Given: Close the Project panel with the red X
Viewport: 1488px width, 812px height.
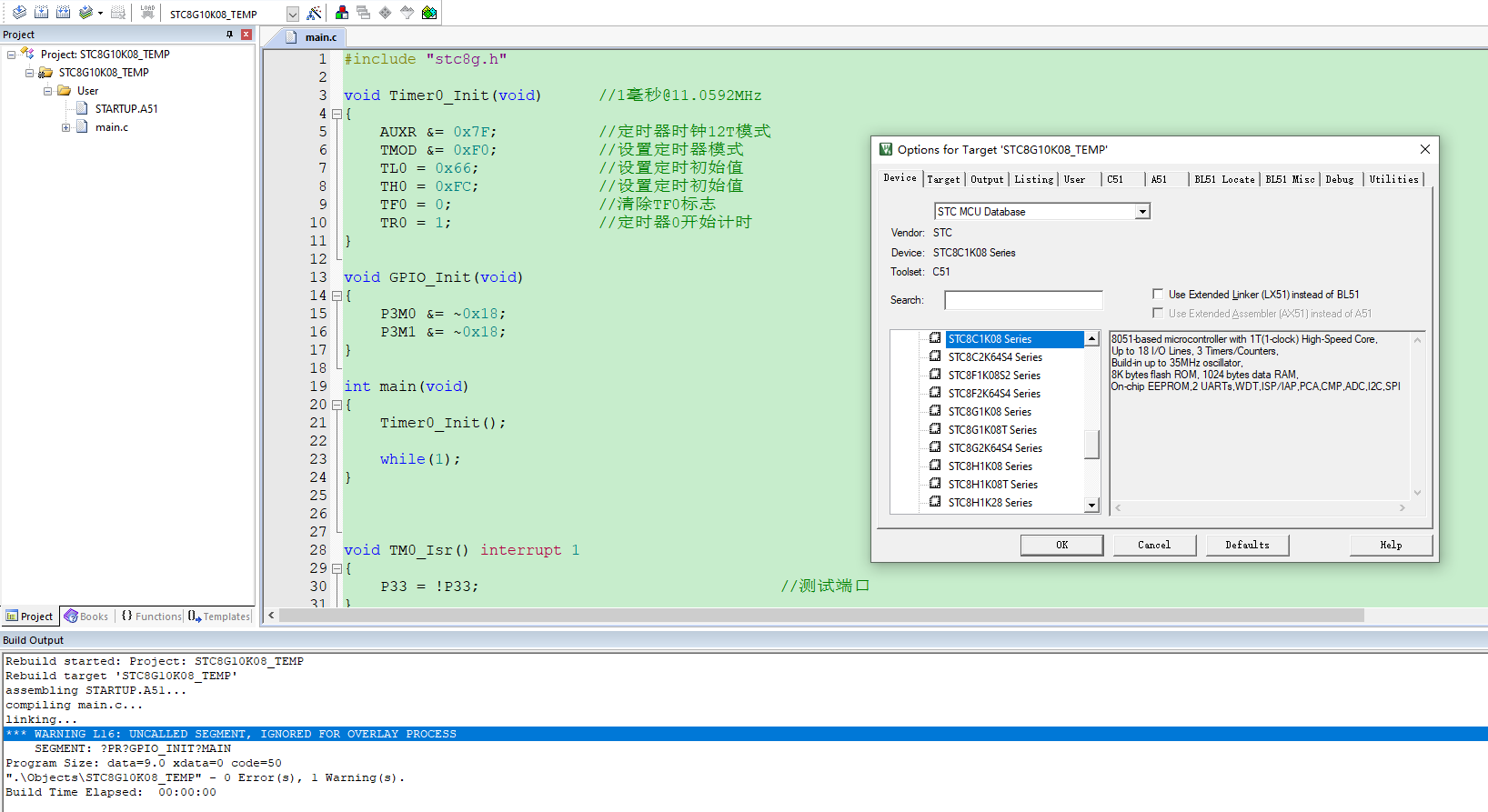Looking at the screenshot, I should point(246,35).
